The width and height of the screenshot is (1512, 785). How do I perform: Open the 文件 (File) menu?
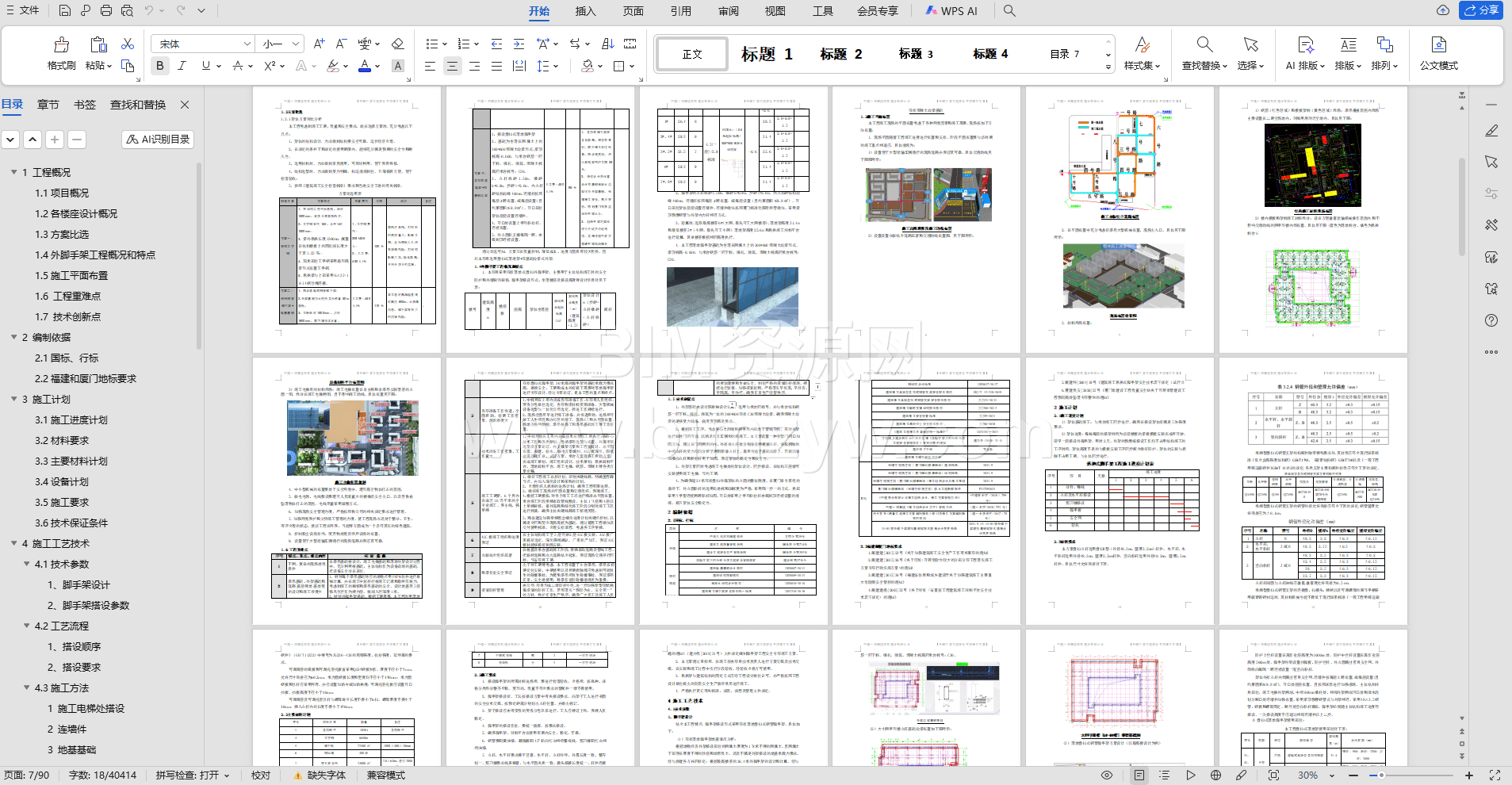(22, 10)
